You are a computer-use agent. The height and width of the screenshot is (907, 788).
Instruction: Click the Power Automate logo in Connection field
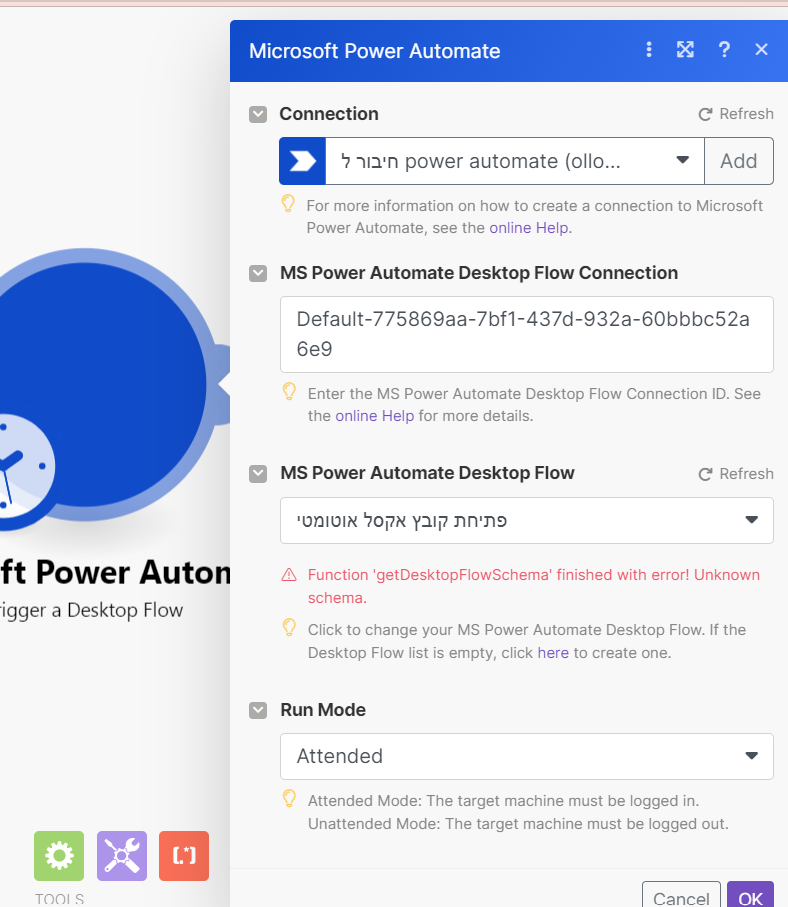coord(303,161)
